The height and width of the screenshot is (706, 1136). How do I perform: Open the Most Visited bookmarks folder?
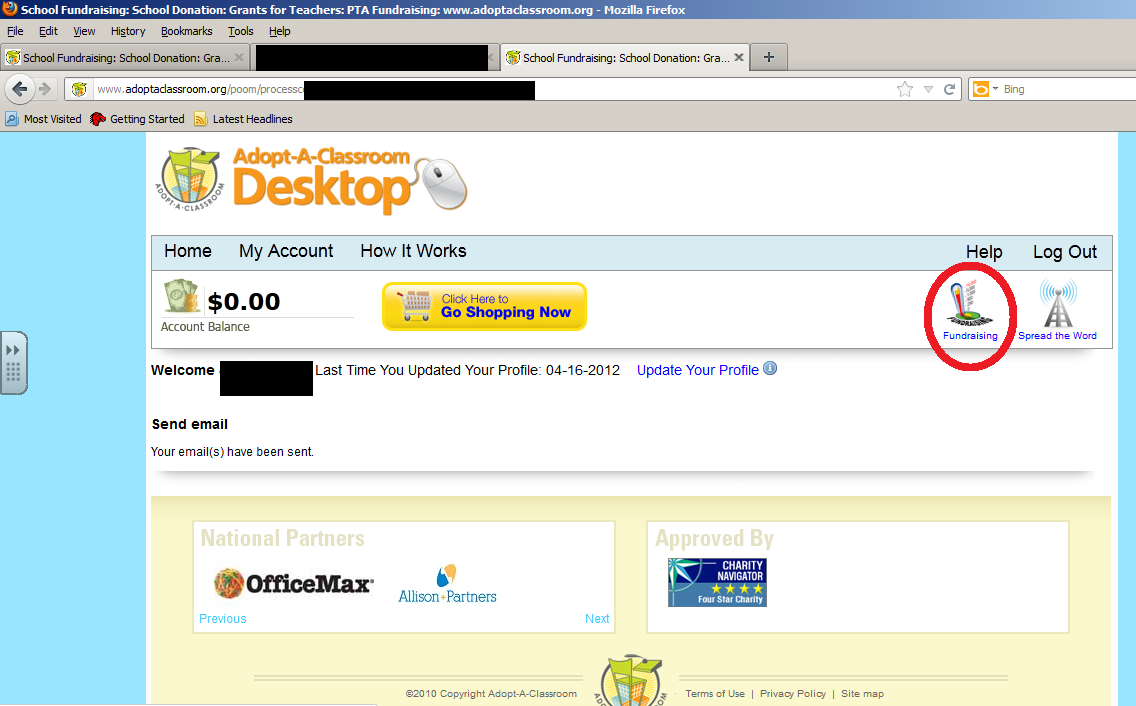(43, 119)
